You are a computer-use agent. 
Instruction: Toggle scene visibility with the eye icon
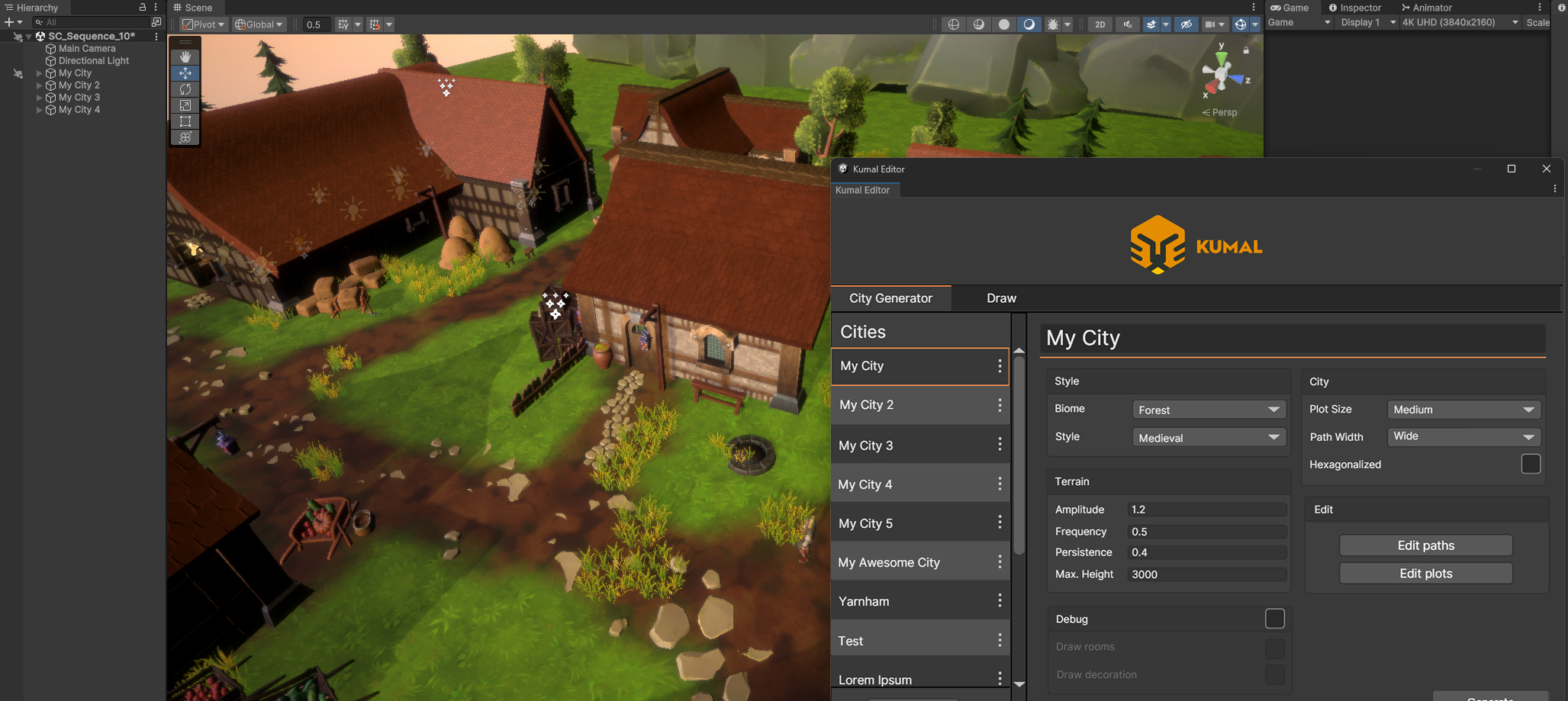tap(1186, 24)
